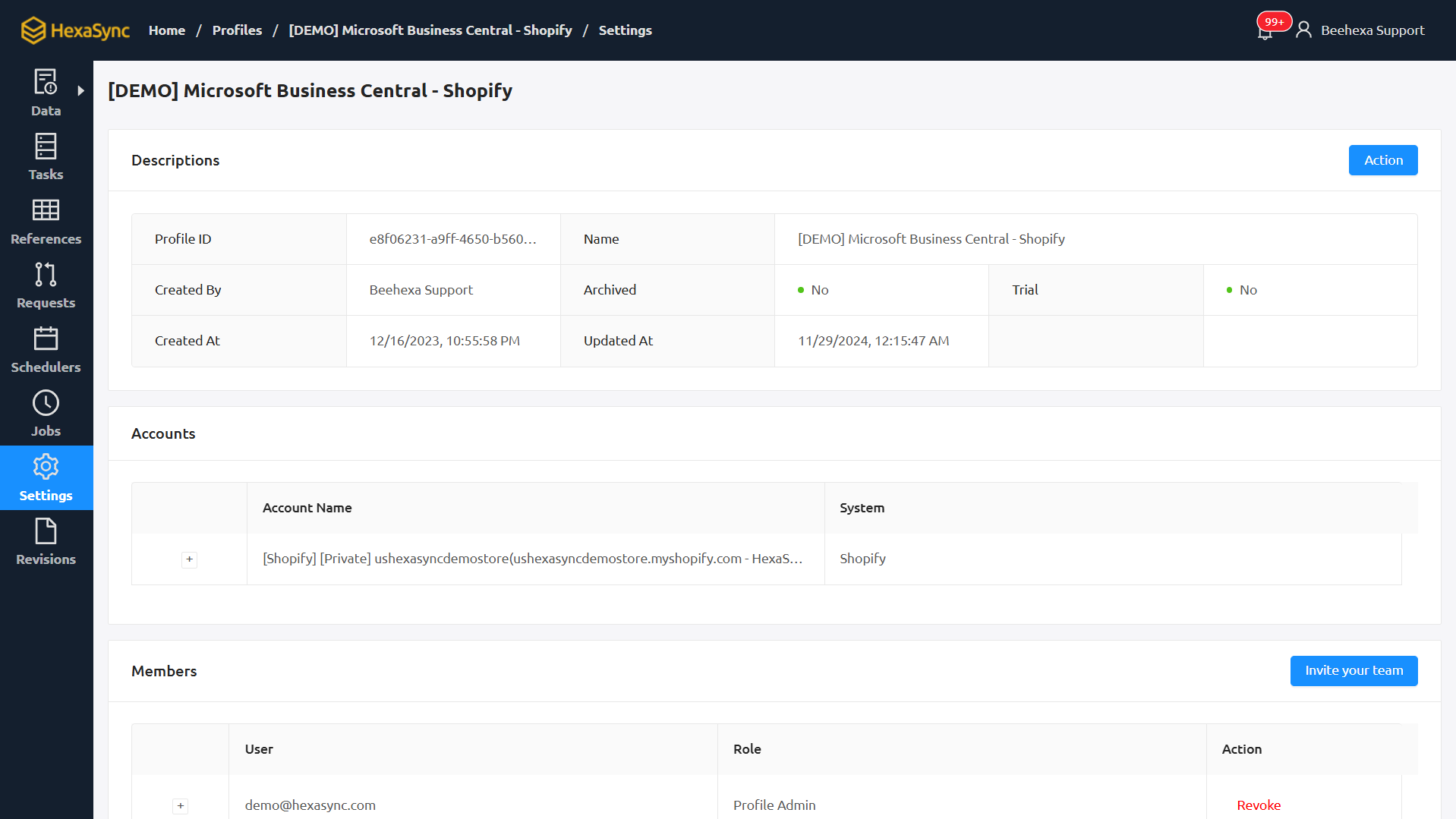The height and width of the screenshot is (819, 1456).
Task: Click Created At date 12/16/2023
Action: pyautogui.click(x=445, y=341)
